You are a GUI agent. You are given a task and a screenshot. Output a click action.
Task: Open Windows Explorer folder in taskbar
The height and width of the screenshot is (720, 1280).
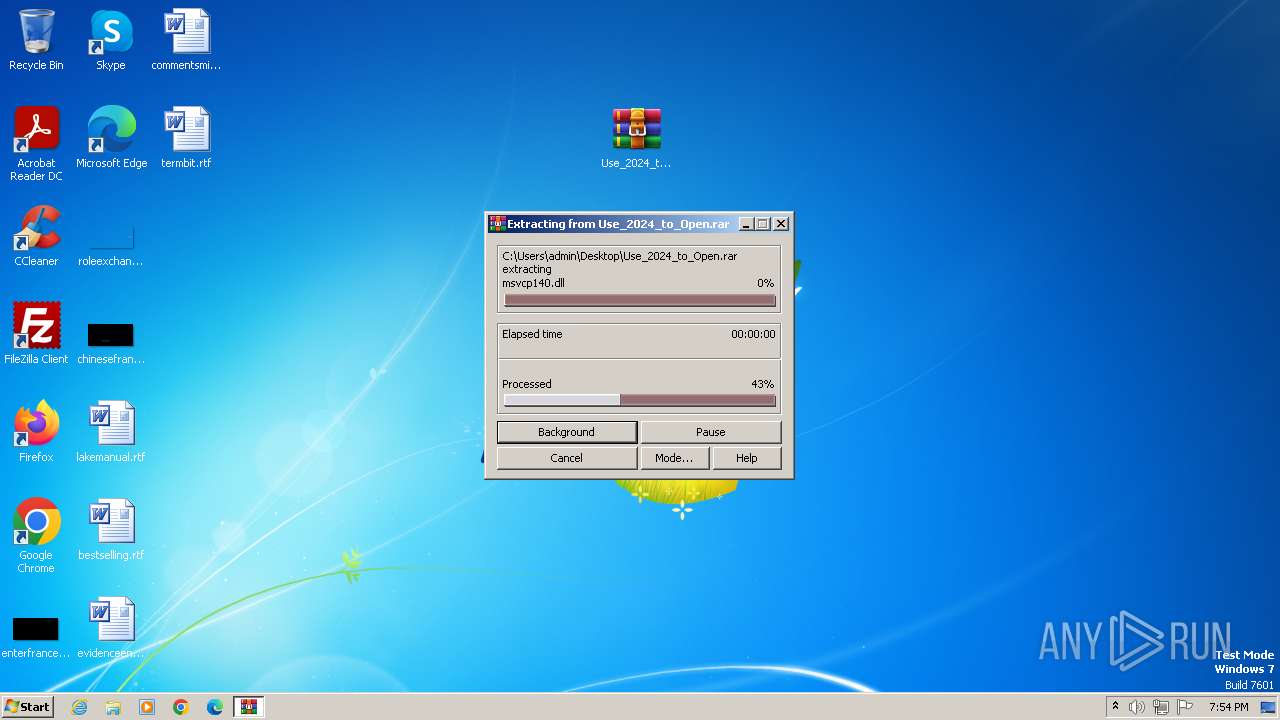coord(113,707)
